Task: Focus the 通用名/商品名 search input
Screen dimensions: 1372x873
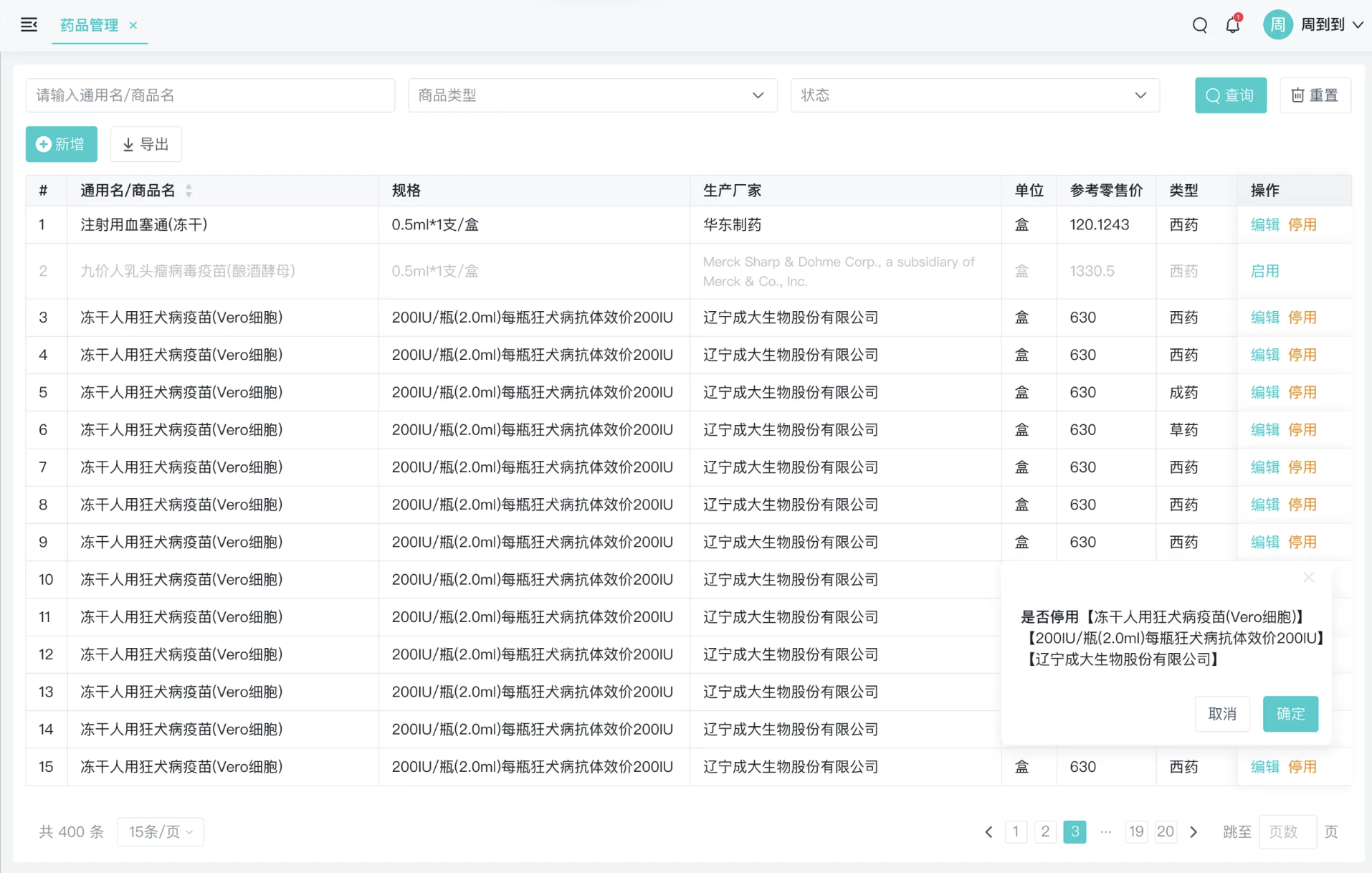Action: click(210, 95)
